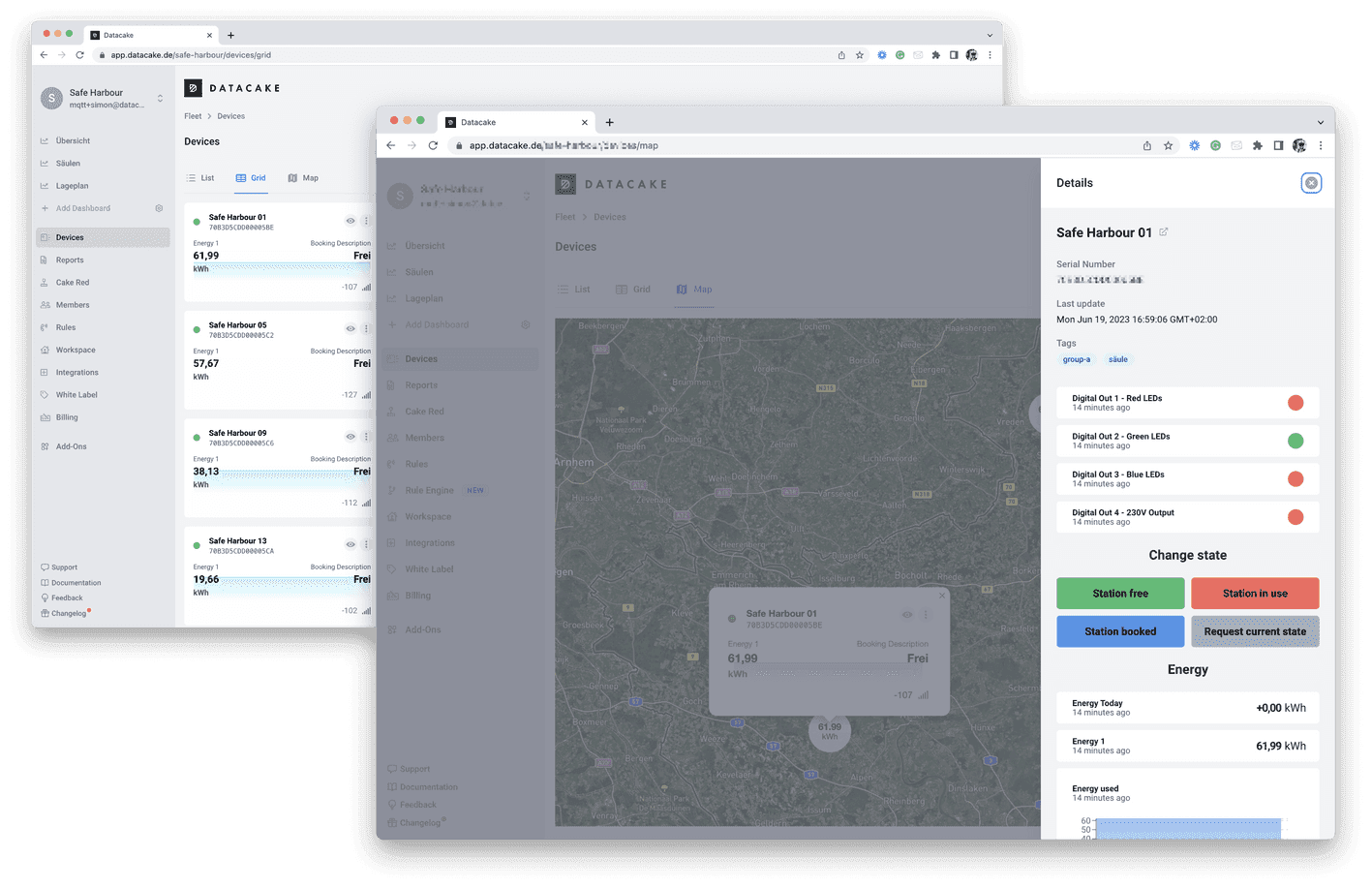
Task: Open the three-dot menu on Safe Harbour 13 card
Action: (x=366, y=544)
